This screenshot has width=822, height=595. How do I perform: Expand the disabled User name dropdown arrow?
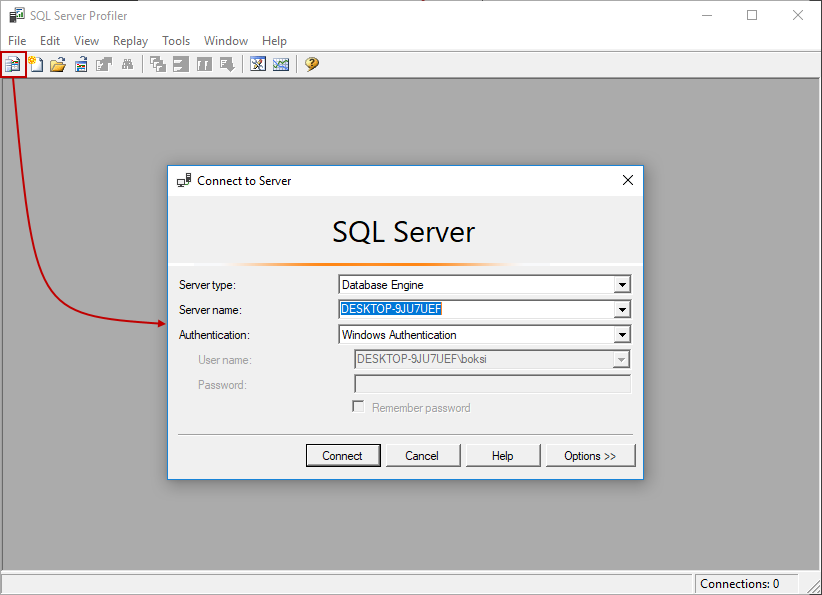point(621,360)
